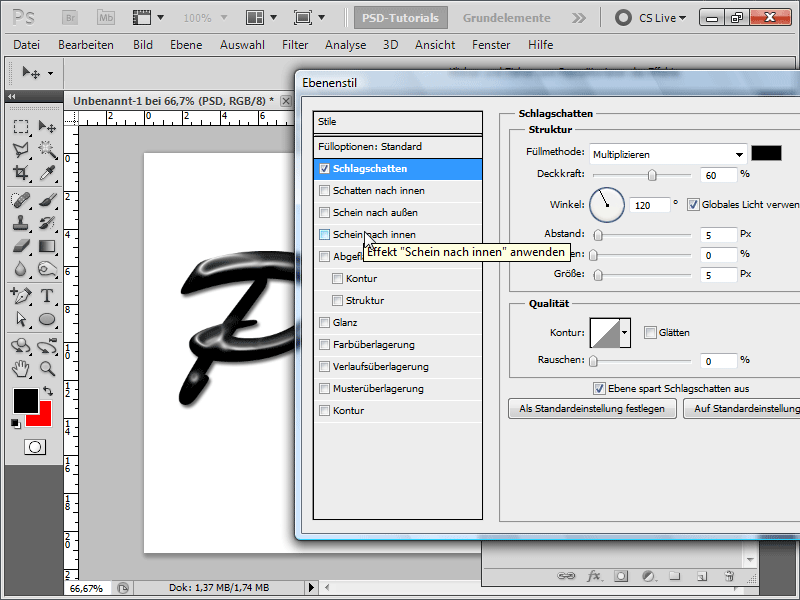This screenshot has height=600, width=800.
Task: Open the Ebene menu
Action: pyautogui.click(x=186, y=45)
